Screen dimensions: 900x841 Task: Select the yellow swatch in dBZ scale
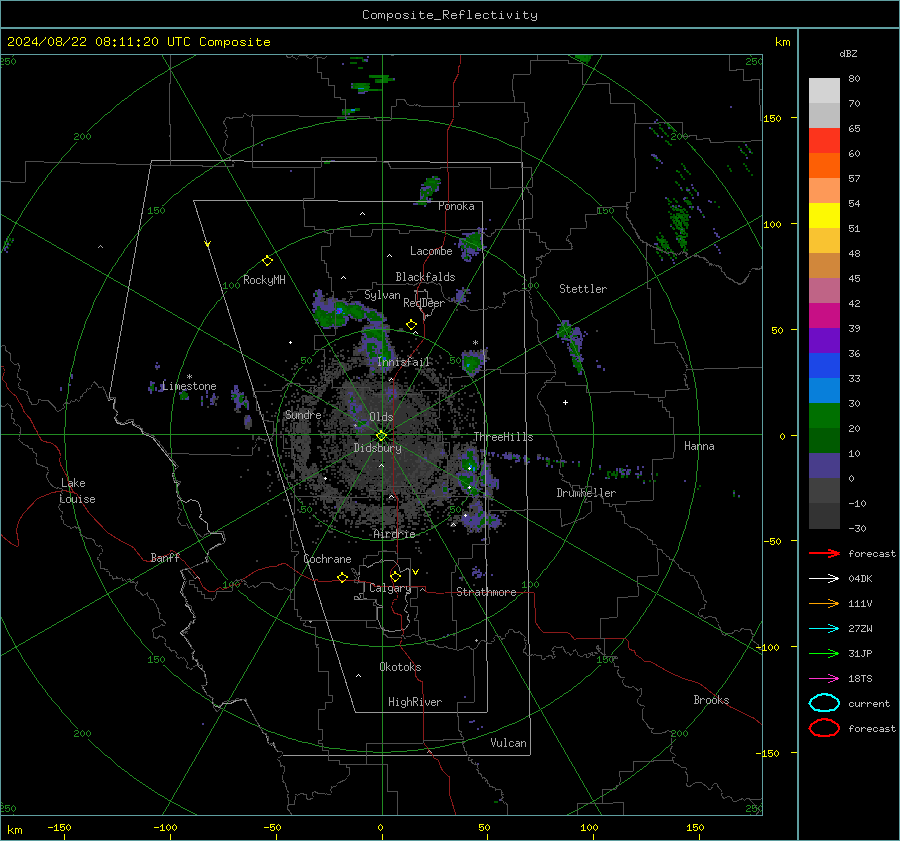tap(824, 216)
